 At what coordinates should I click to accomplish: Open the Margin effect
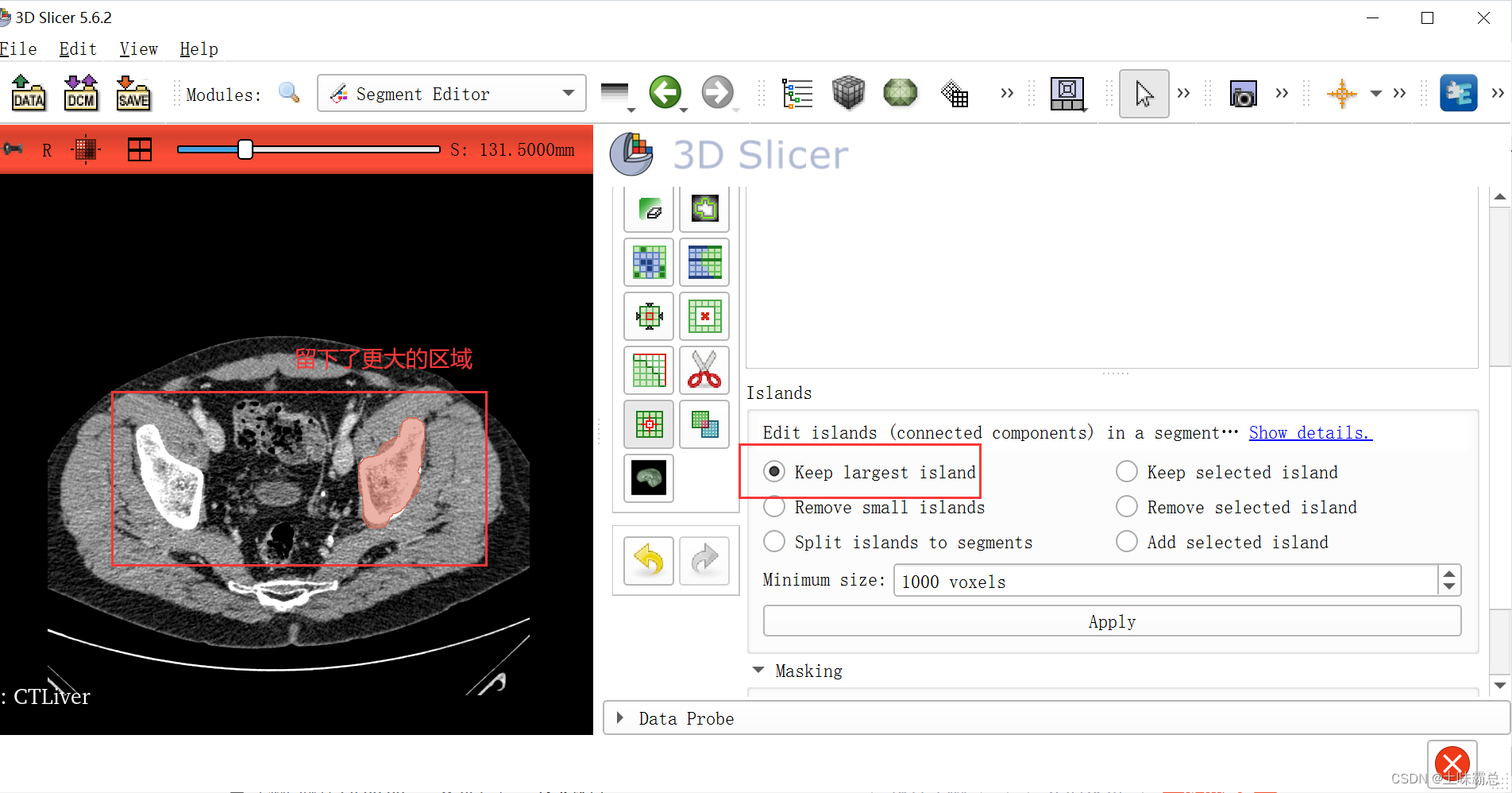point(649,316)
